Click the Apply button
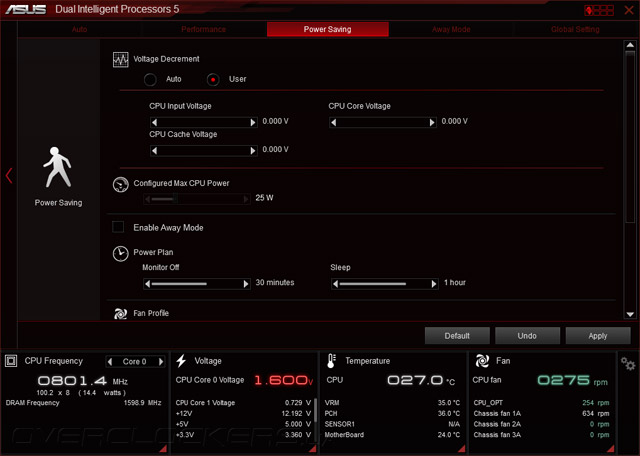640x456 pixels. 598,336
